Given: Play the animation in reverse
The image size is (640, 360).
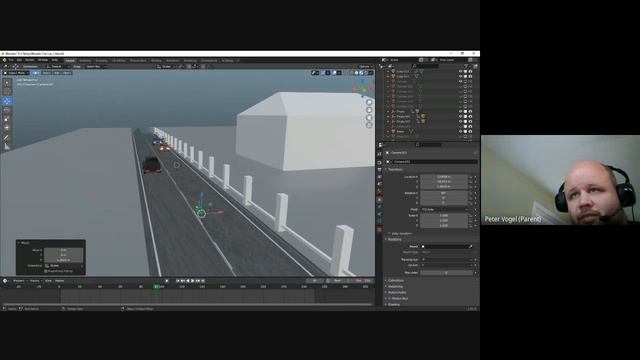Looking at the screenshot, I should click(188, 281).
